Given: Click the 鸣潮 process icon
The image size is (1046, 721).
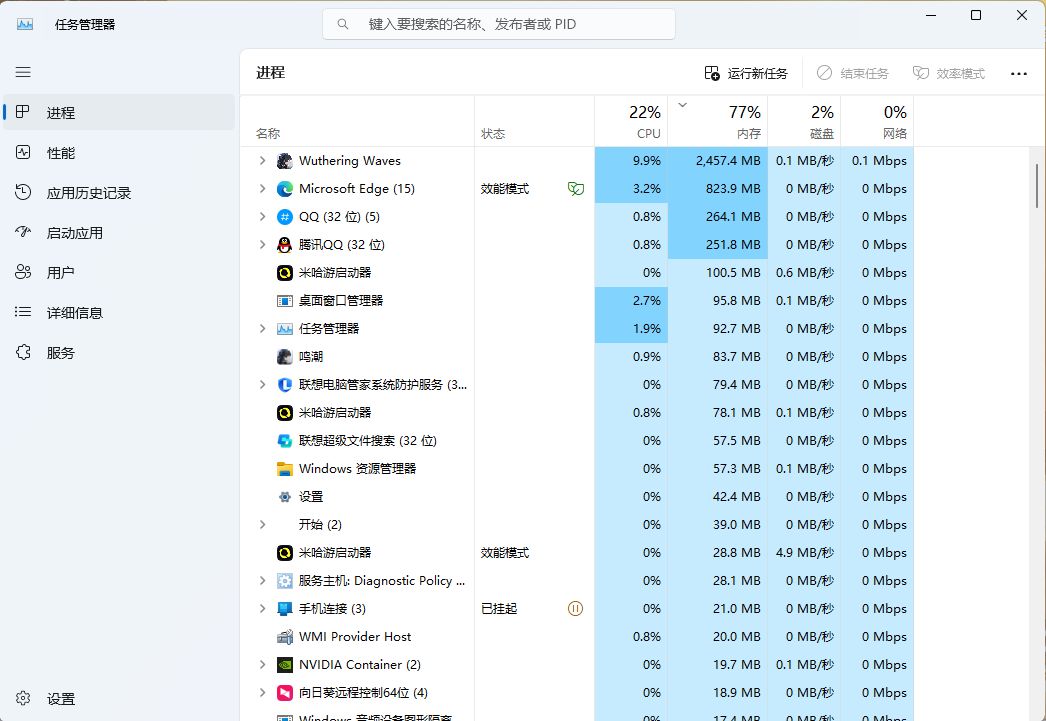Looking at the screenshot, I should 285,357.
